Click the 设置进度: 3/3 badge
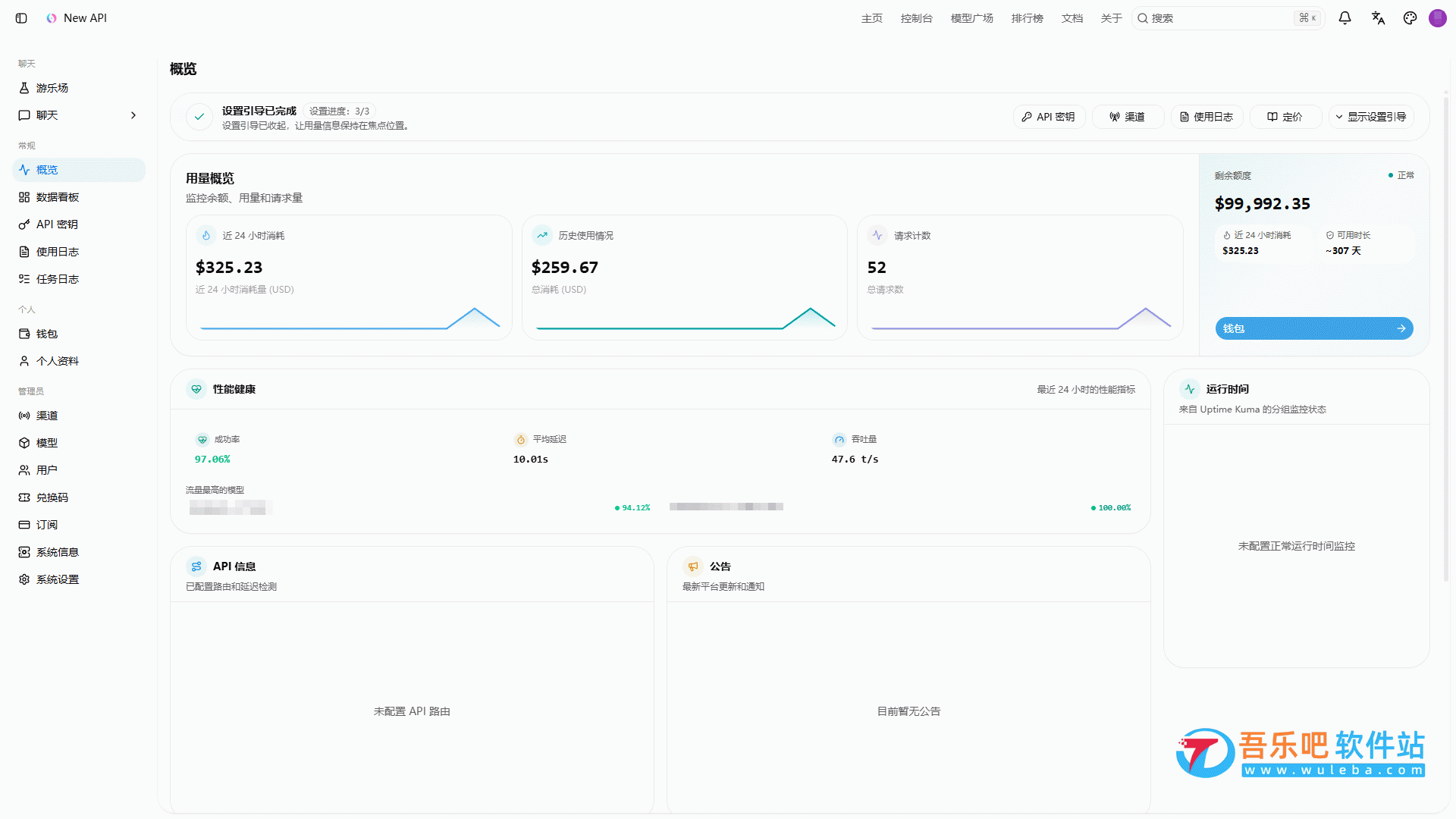The image size is (1456, 819). coord(339,111)
